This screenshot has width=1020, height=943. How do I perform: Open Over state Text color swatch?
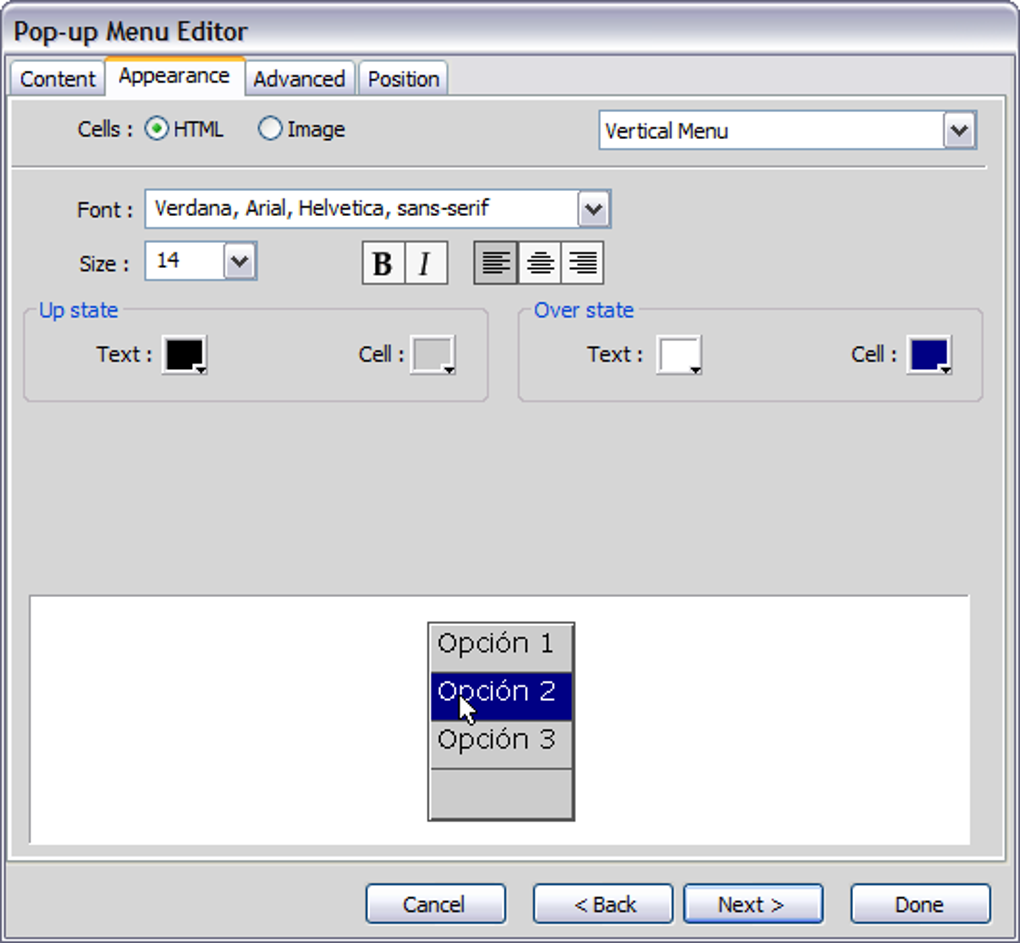[679, 355]
